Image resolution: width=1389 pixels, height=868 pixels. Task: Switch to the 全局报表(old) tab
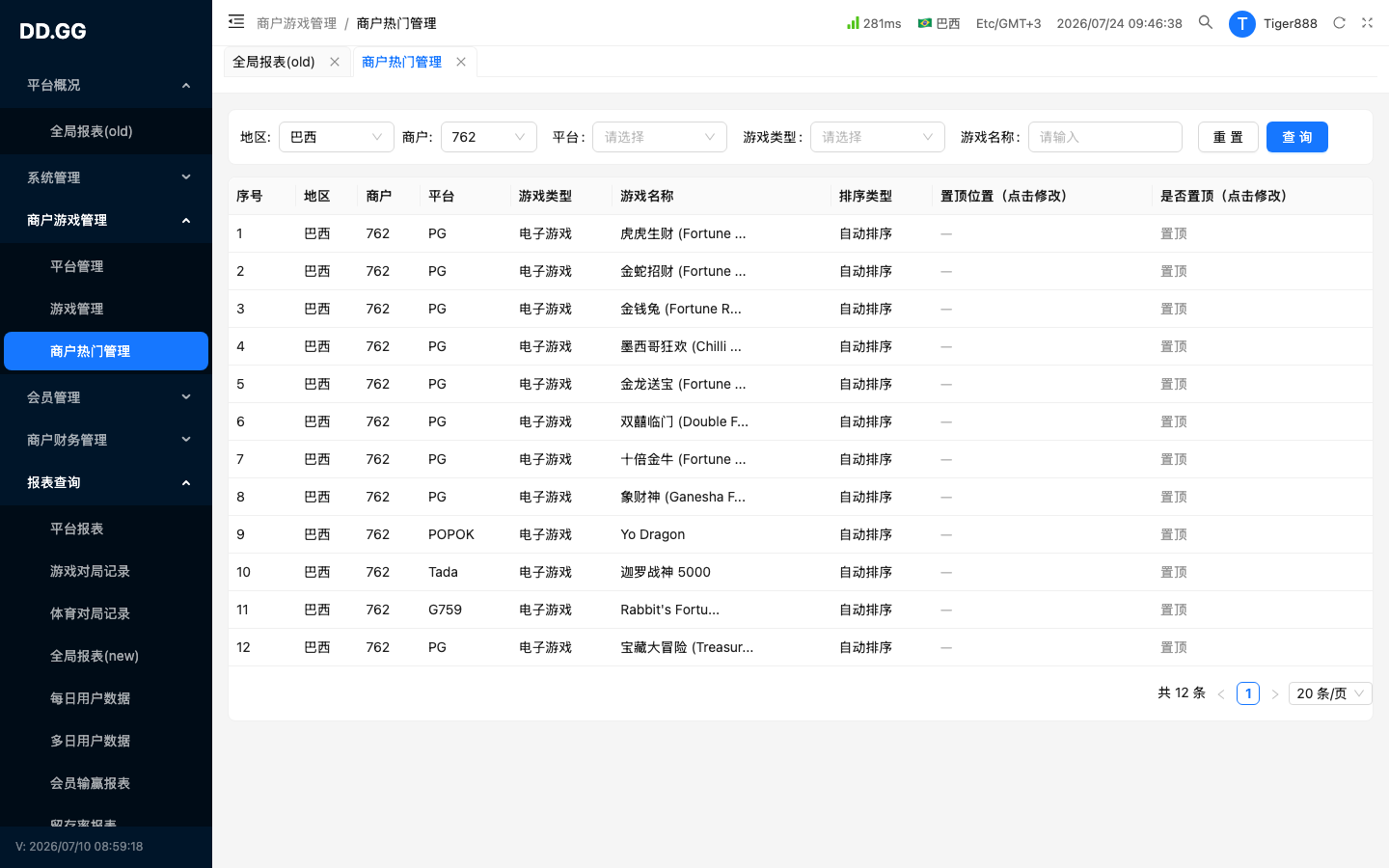(x=274, y=62)
